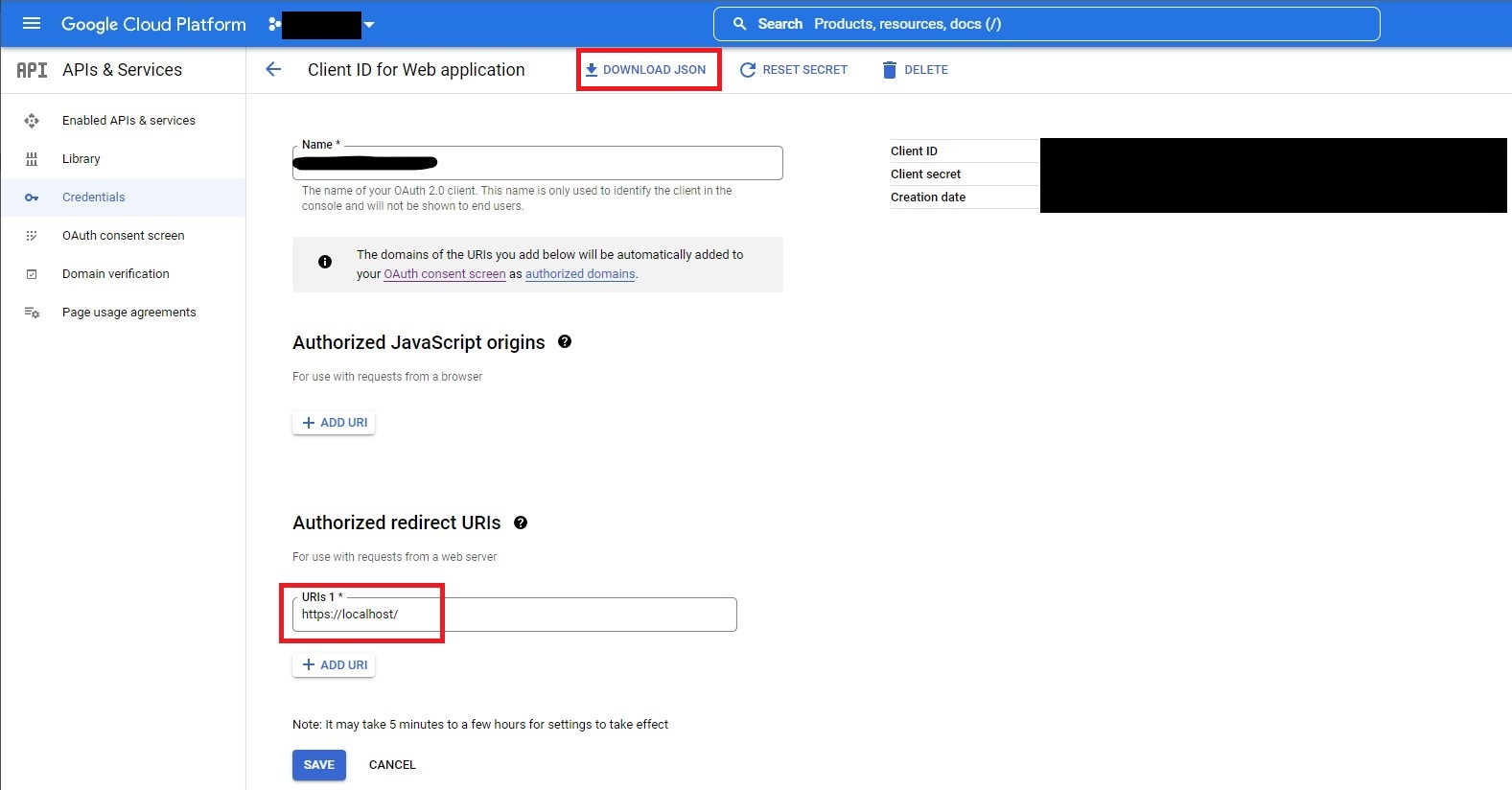Image resolution: width=1512 pixels, height=790 pixels.
Task: Click the Page usage agreements icon
Action: pos(32,313)
